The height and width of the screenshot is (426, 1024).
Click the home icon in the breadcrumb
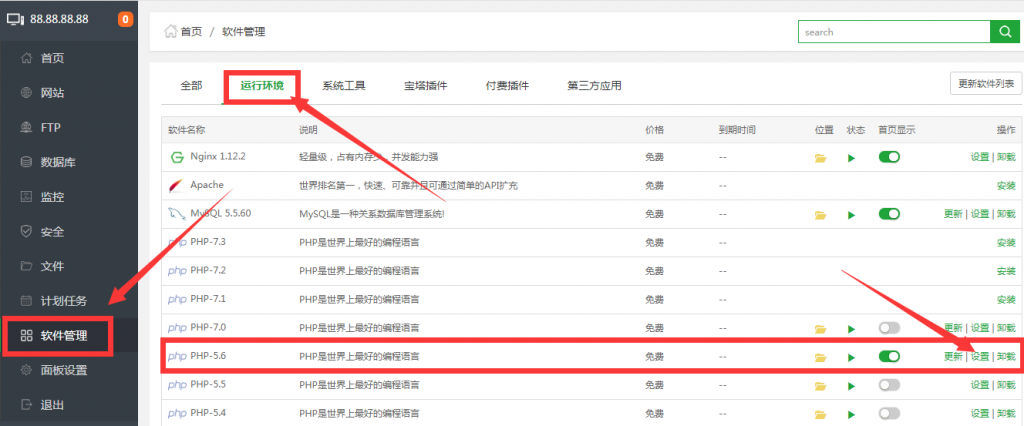click(x=171, y=31)
